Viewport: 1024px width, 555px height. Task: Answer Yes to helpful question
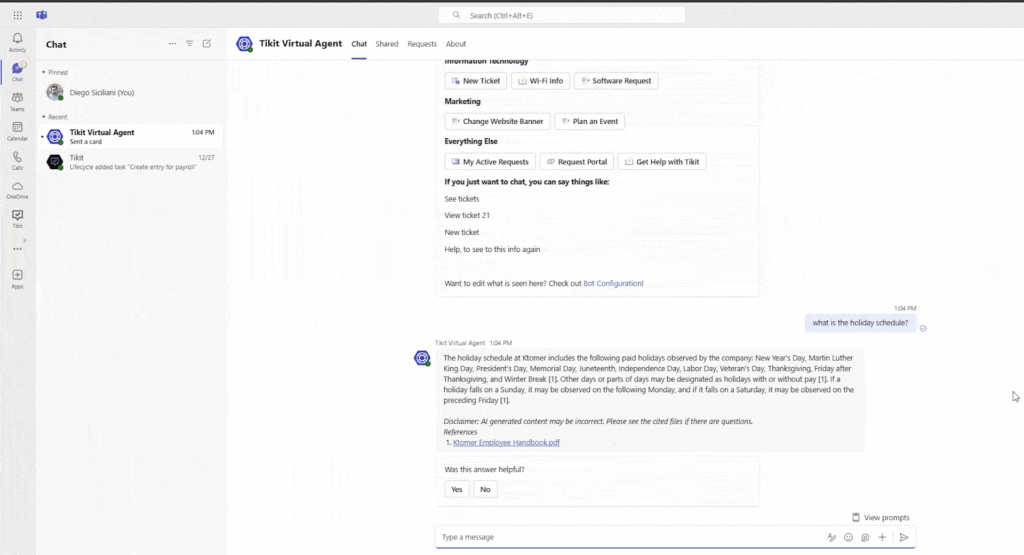coord(456,490)
